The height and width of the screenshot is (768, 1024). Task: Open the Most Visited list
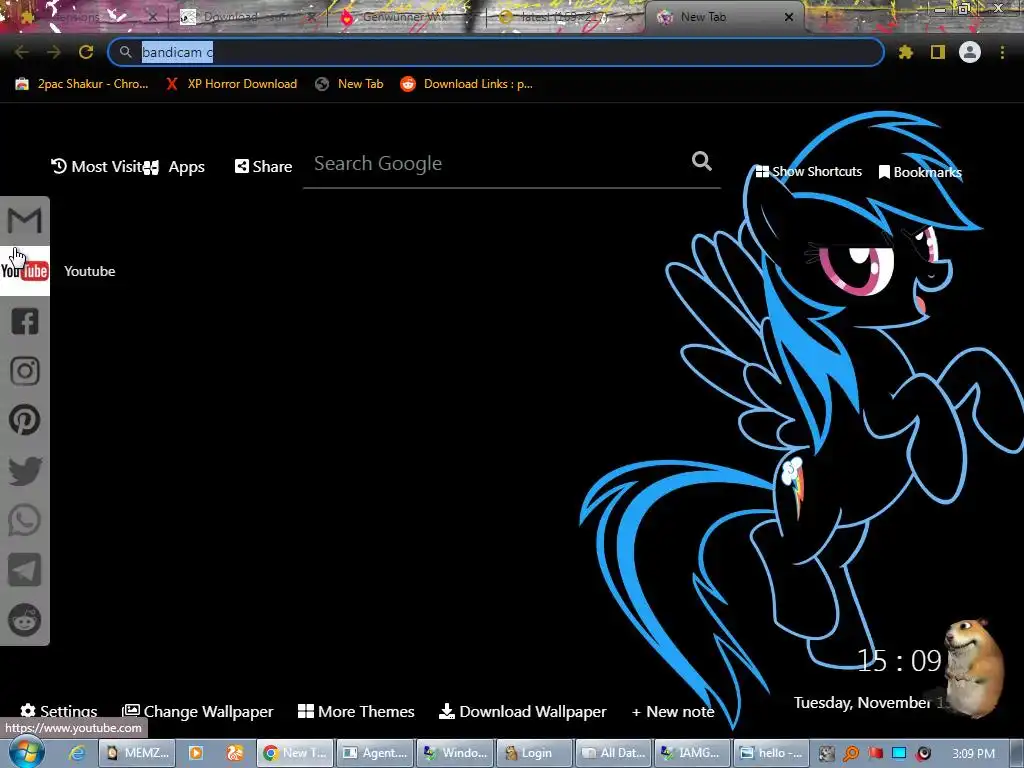click(x=96, y=167)
